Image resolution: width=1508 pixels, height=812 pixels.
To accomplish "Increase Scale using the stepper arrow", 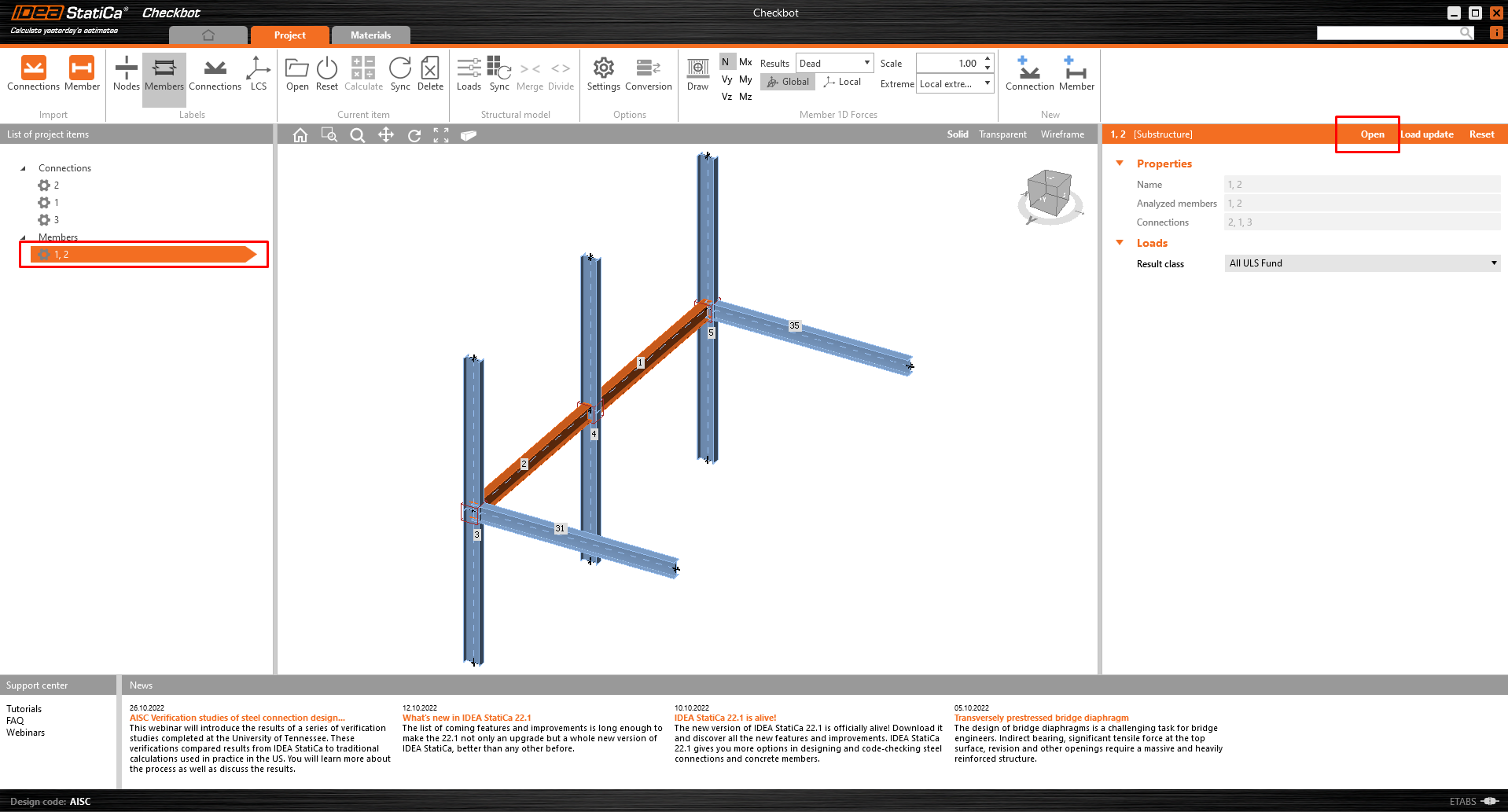I will (987, 59).
